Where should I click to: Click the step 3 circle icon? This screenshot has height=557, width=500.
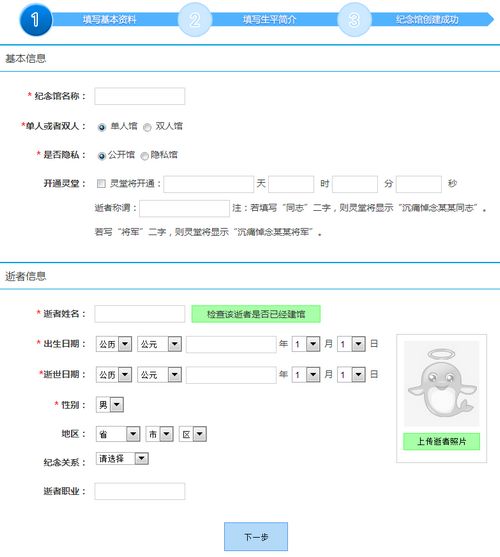click(354, 20)
